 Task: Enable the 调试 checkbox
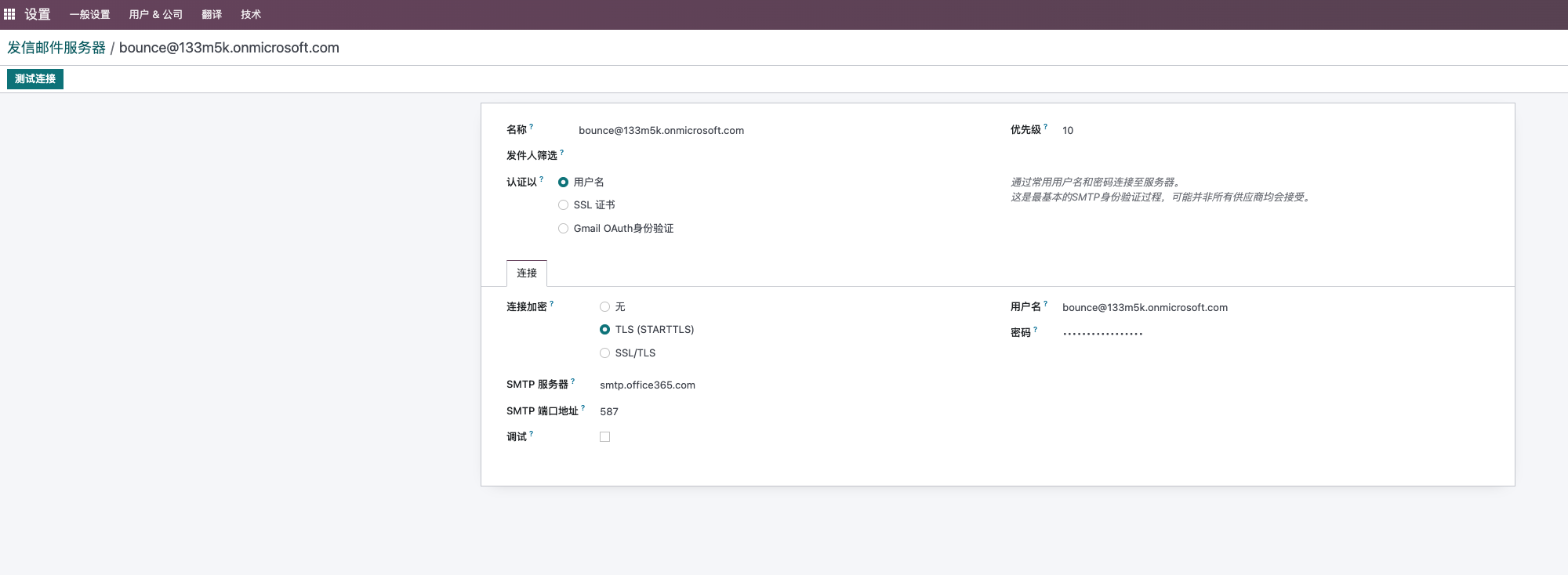click(x=604, y=437)
